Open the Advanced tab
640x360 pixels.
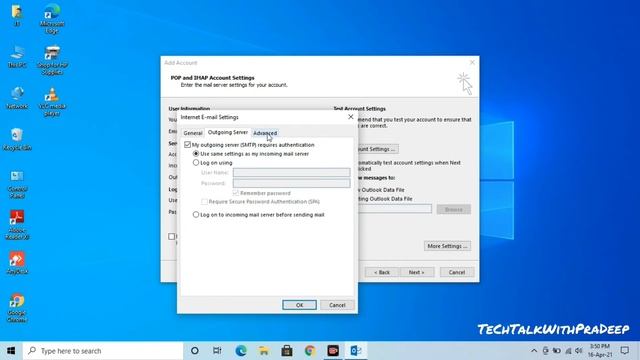(265, 133)
